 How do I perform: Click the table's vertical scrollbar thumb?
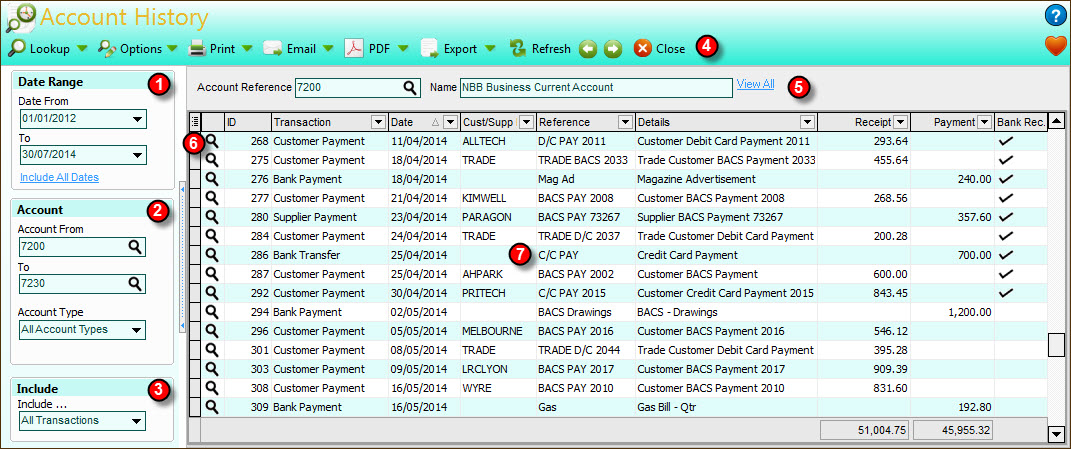[1056, 345]
